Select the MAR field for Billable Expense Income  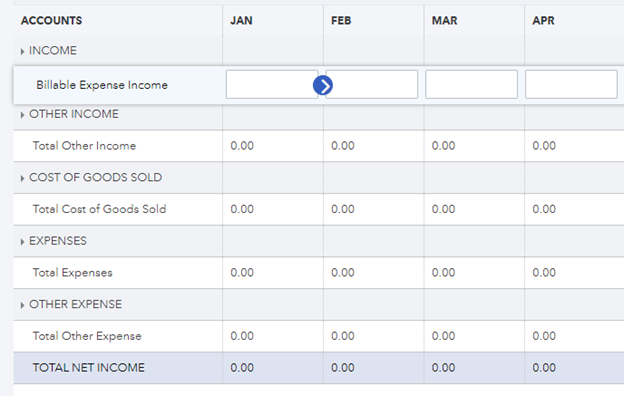pos(472,84)
